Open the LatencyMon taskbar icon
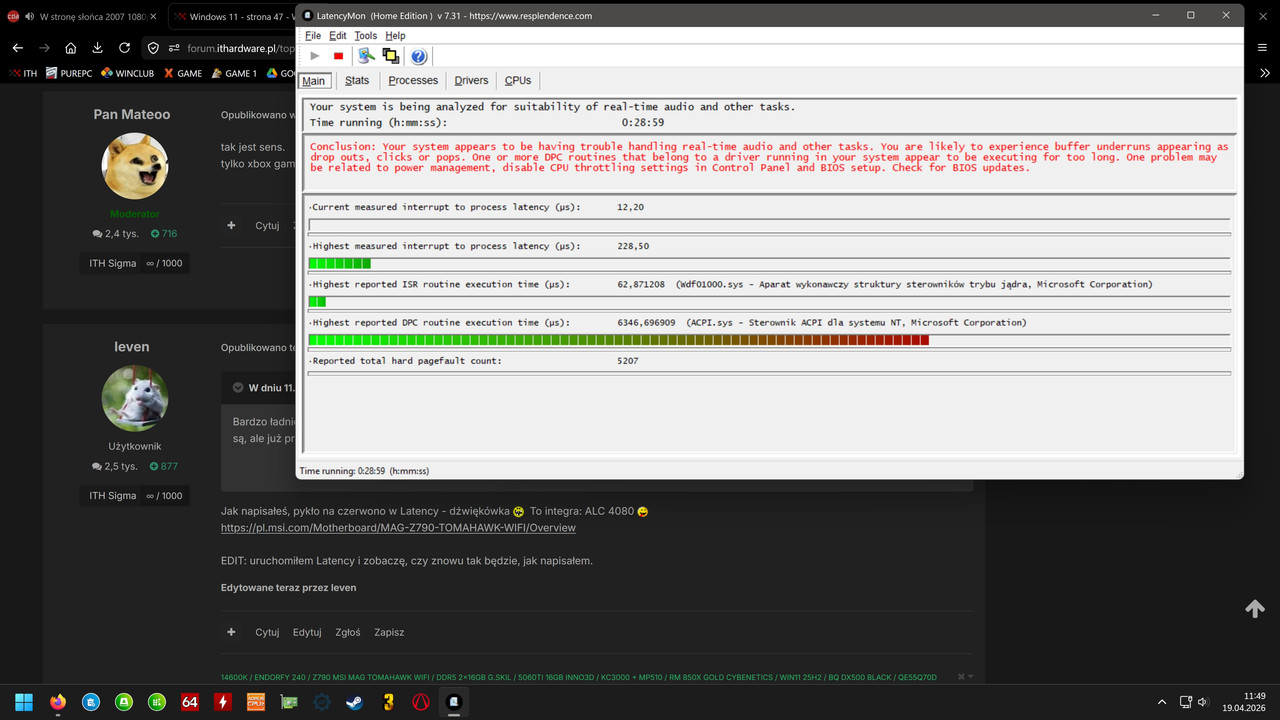 [x=453, y=702]
